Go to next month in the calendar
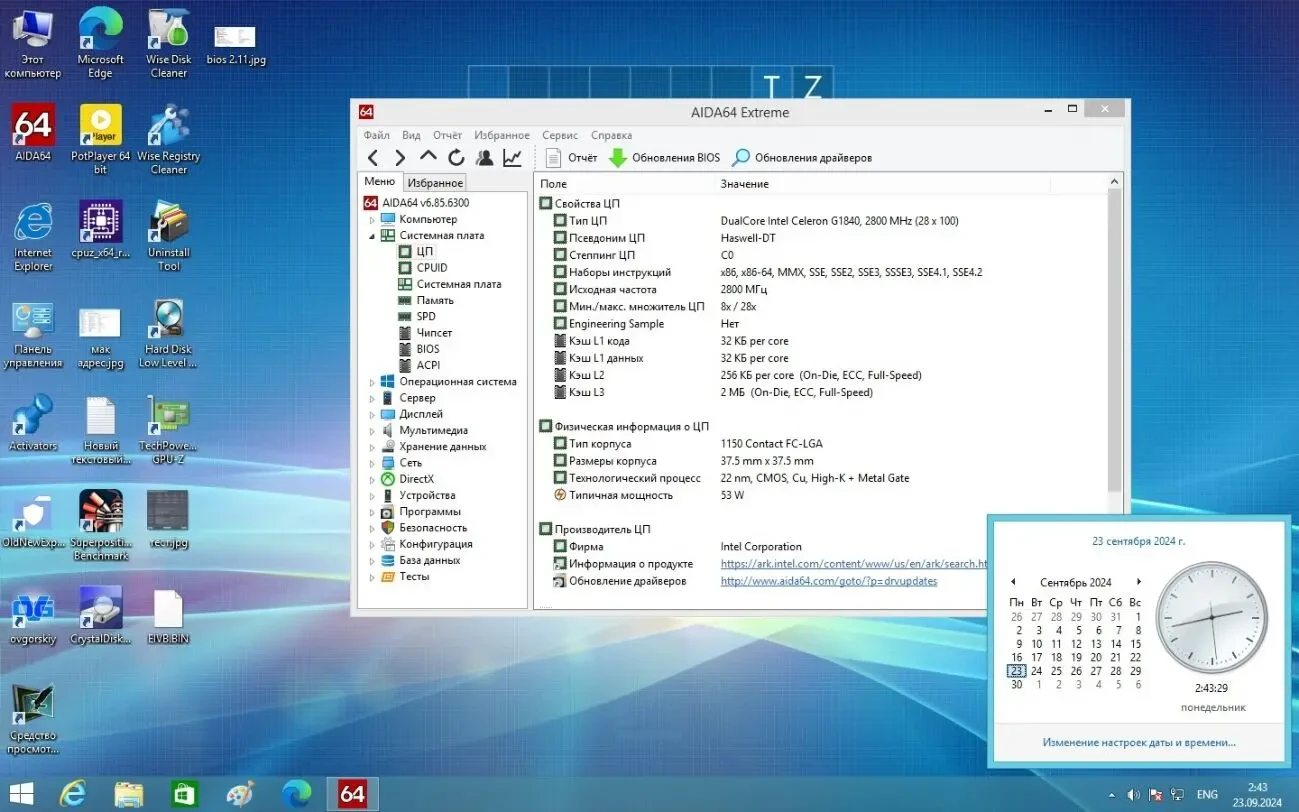Screen dimensions: 1299x812 (1138, 581)
